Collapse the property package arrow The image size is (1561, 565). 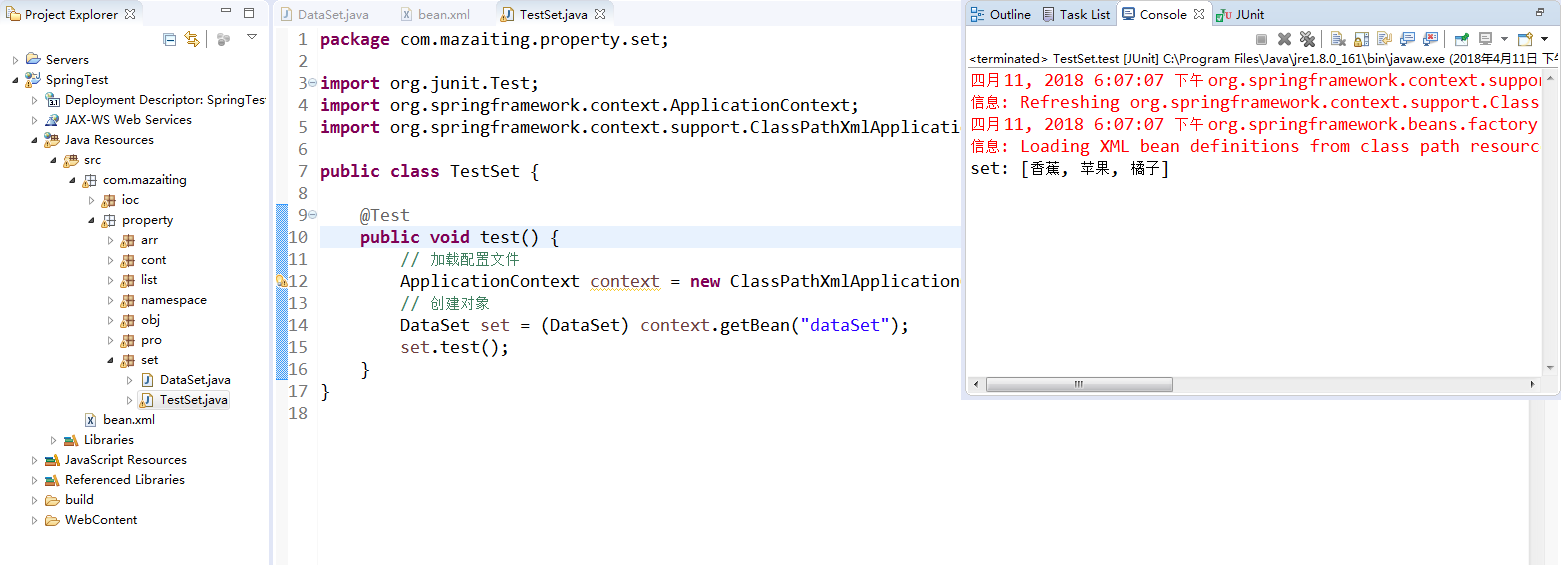coord(92,220)
